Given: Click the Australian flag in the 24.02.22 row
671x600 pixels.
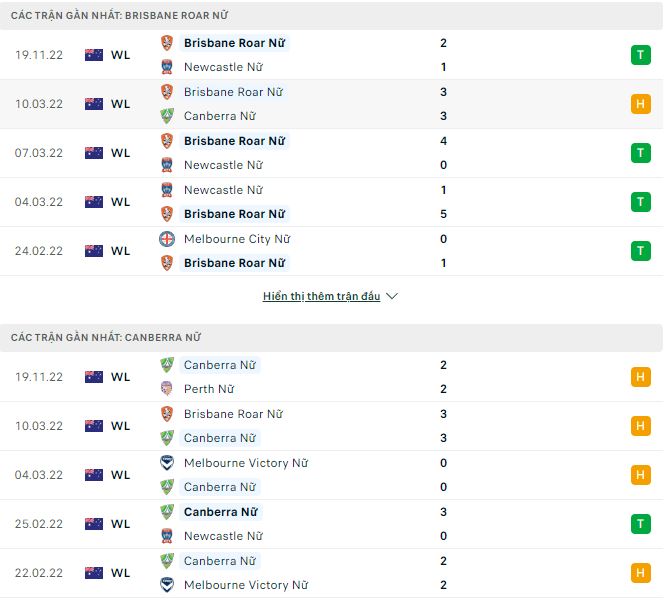Looking at the screenshot, I should point(94,251).
